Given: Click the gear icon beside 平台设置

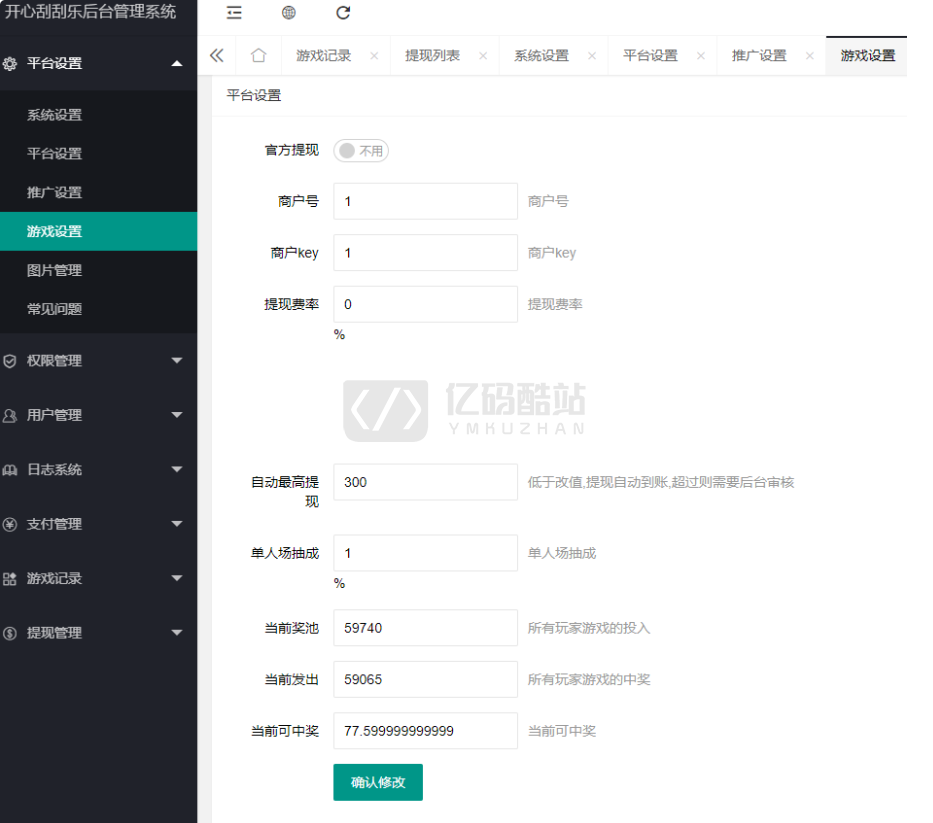Looking at the screenshot, I should 10,64.
